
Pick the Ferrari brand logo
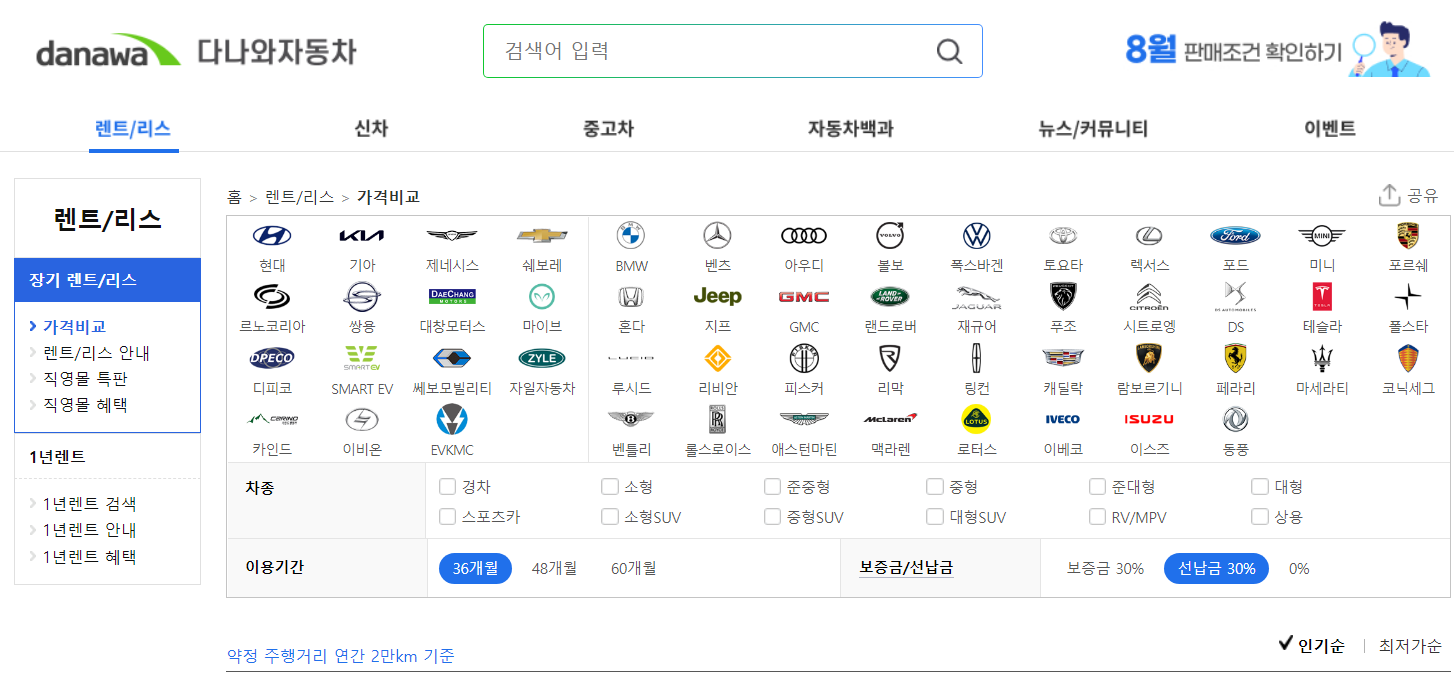coord(1236,358)
